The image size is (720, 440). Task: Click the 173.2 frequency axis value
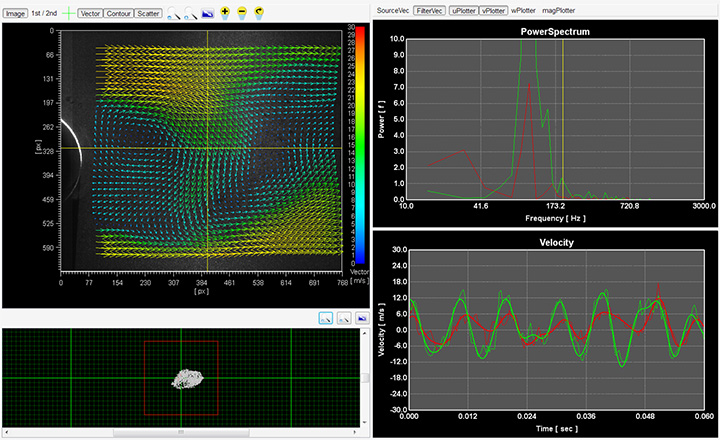point(555,206)
